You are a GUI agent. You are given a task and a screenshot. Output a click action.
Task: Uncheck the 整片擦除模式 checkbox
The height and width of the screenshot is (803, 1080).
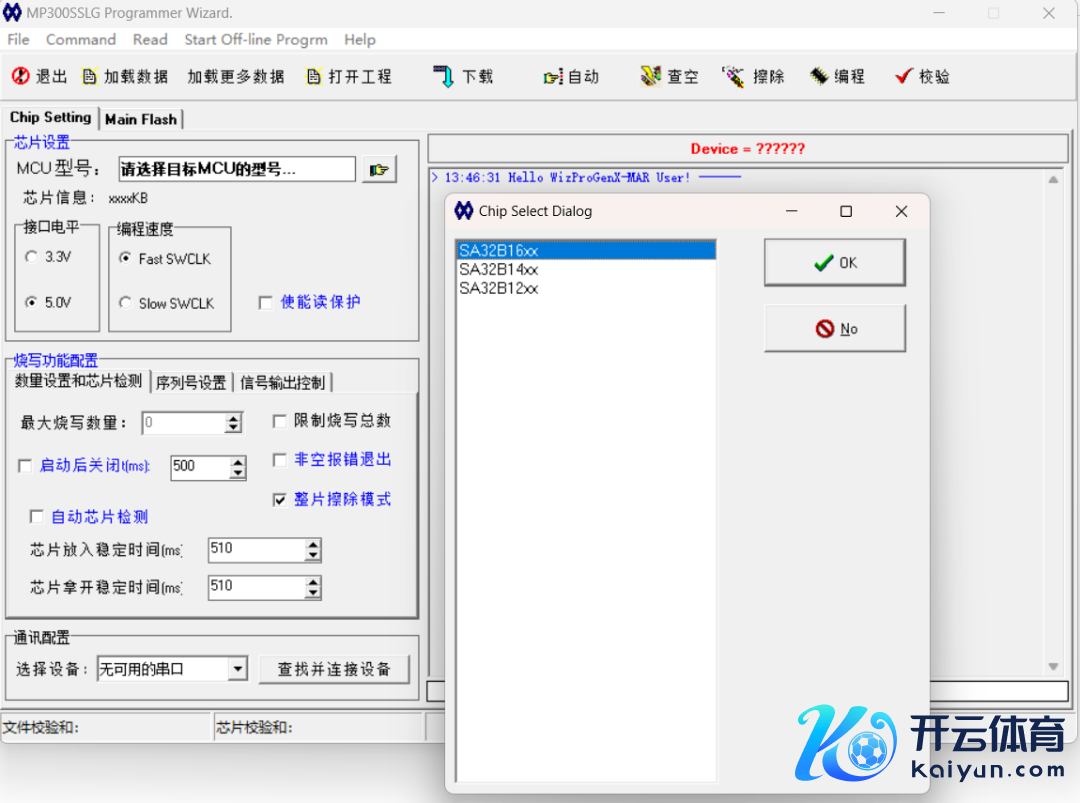tap(280, 500)
